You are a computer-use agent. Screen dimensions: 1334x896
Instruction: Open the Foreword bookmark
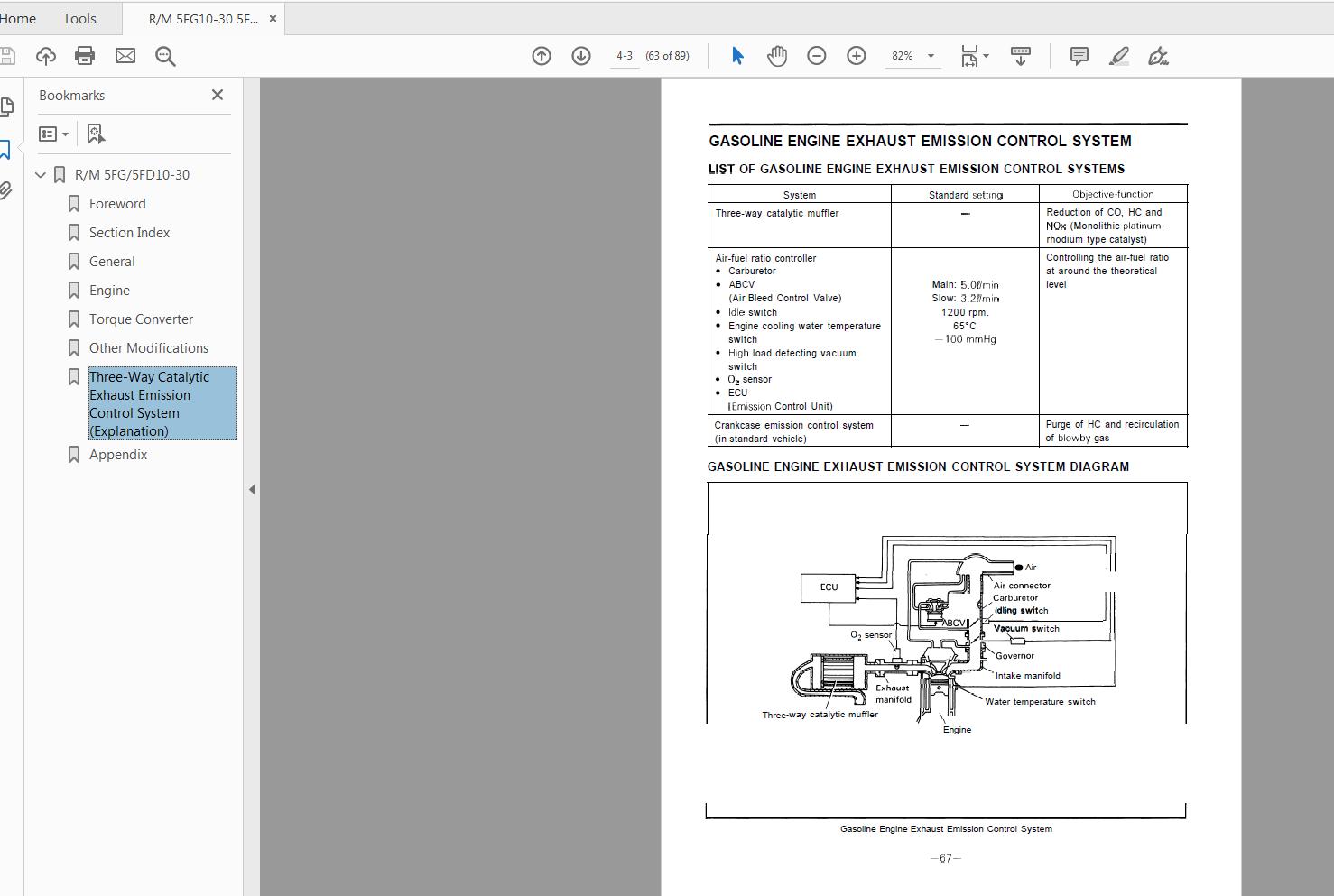point(117,204)
